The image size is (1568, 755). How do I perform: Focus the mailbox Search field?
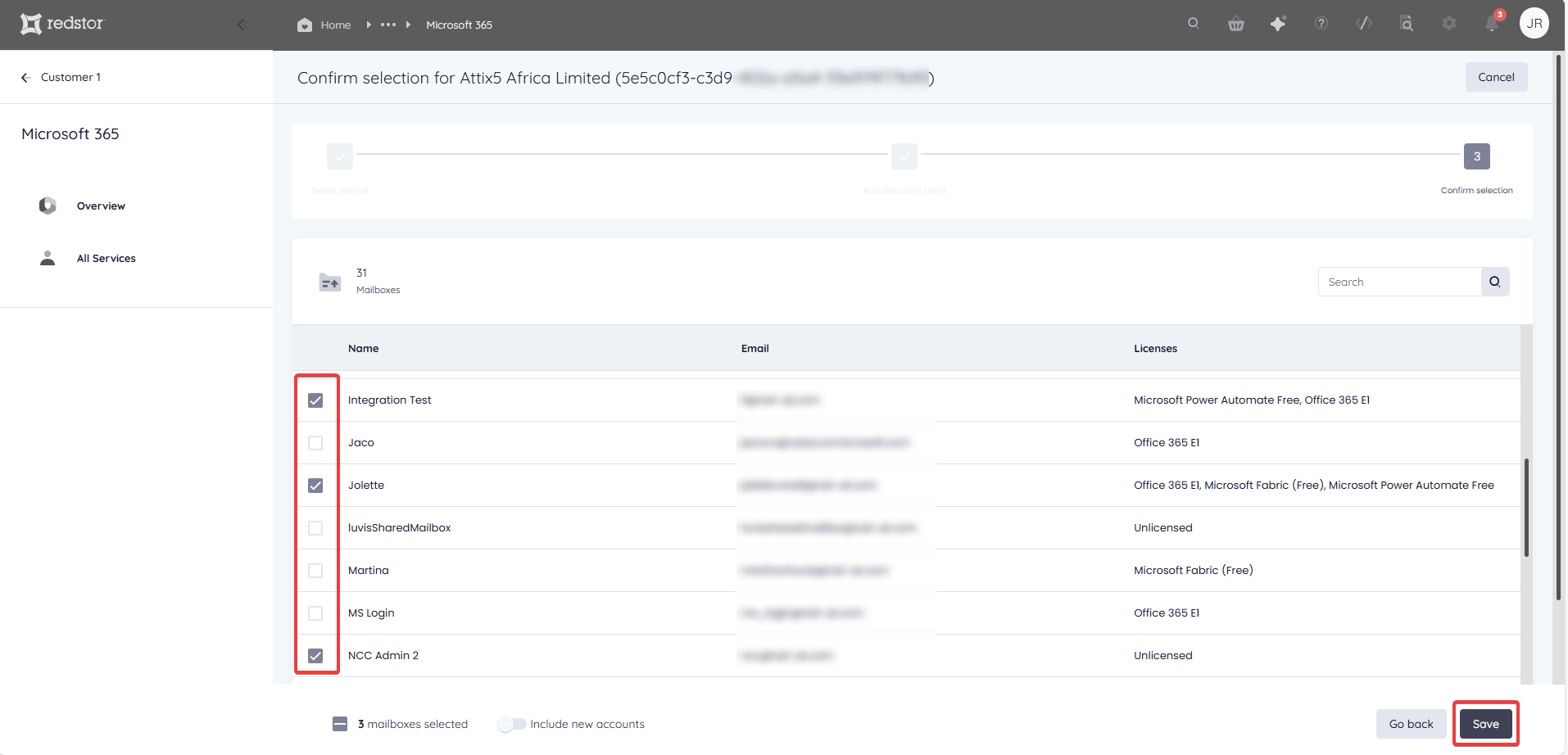click(1399, 282)
